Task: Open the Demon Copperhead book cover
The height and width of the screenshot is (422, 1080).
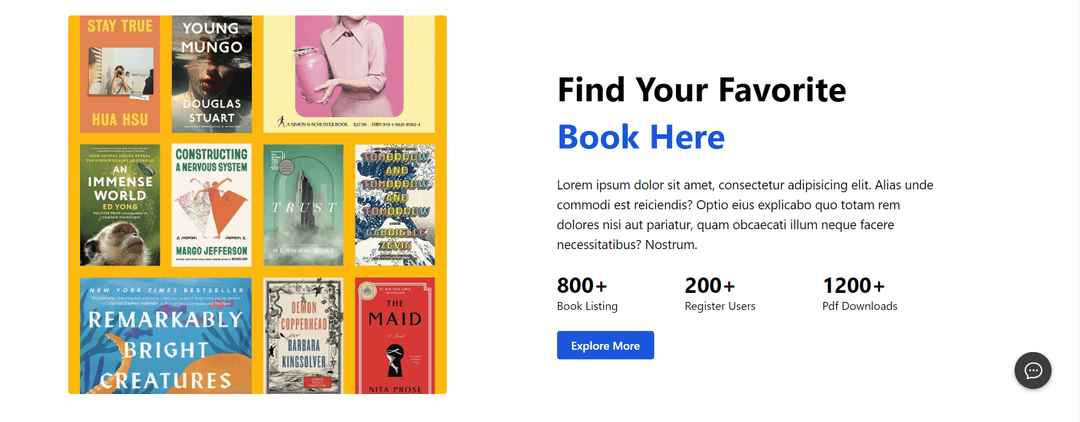Action: coord(304,335)
